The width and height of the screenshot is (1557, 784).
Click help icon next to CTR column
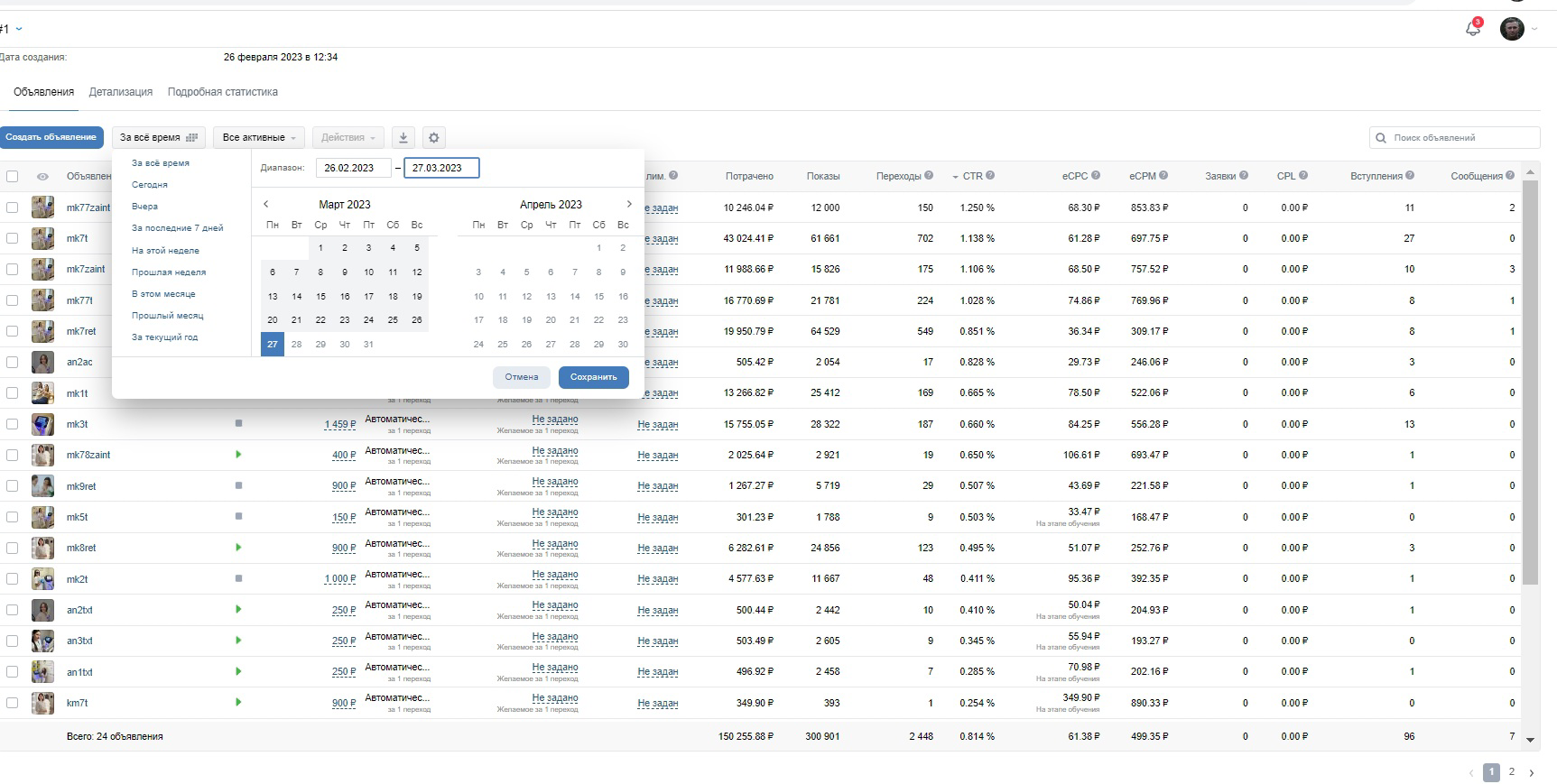click(x=990, y=176)
